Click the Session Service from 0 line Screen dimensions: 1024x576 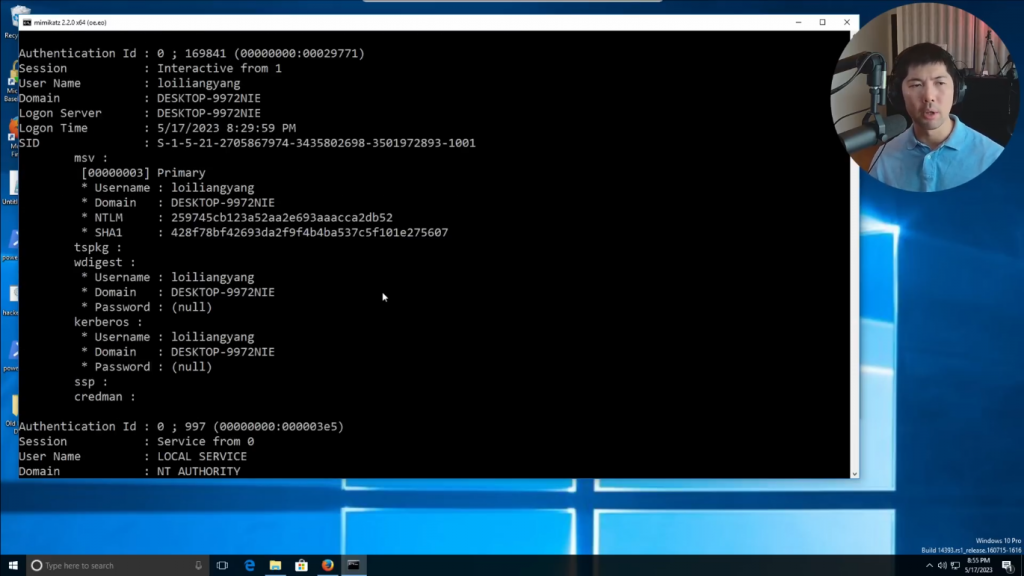click(x=136, y=441)
